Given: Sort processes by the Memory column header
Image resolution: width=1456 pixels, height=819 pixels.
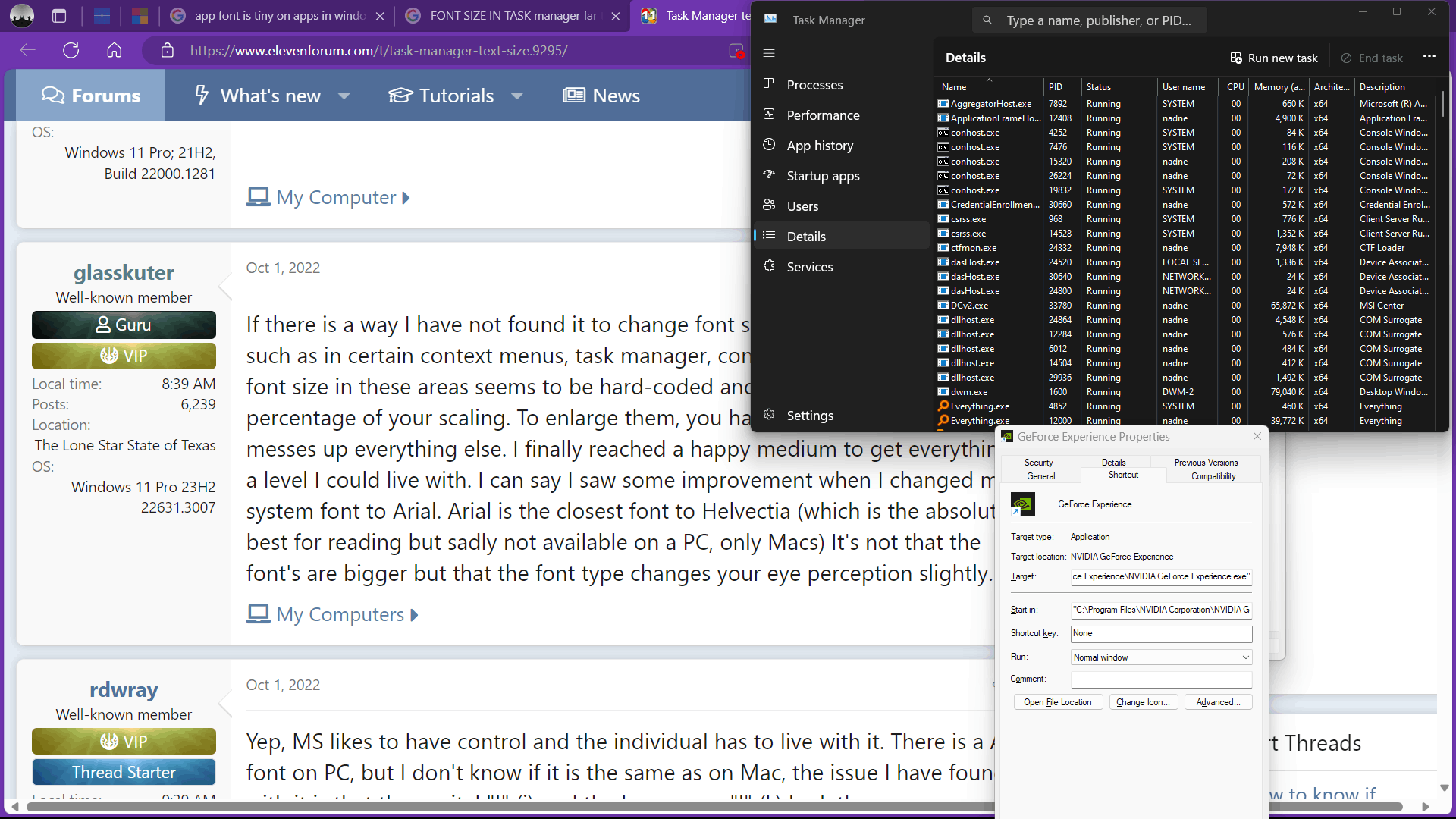Looking at the screenshot, I should click(x=1279, y=87).
